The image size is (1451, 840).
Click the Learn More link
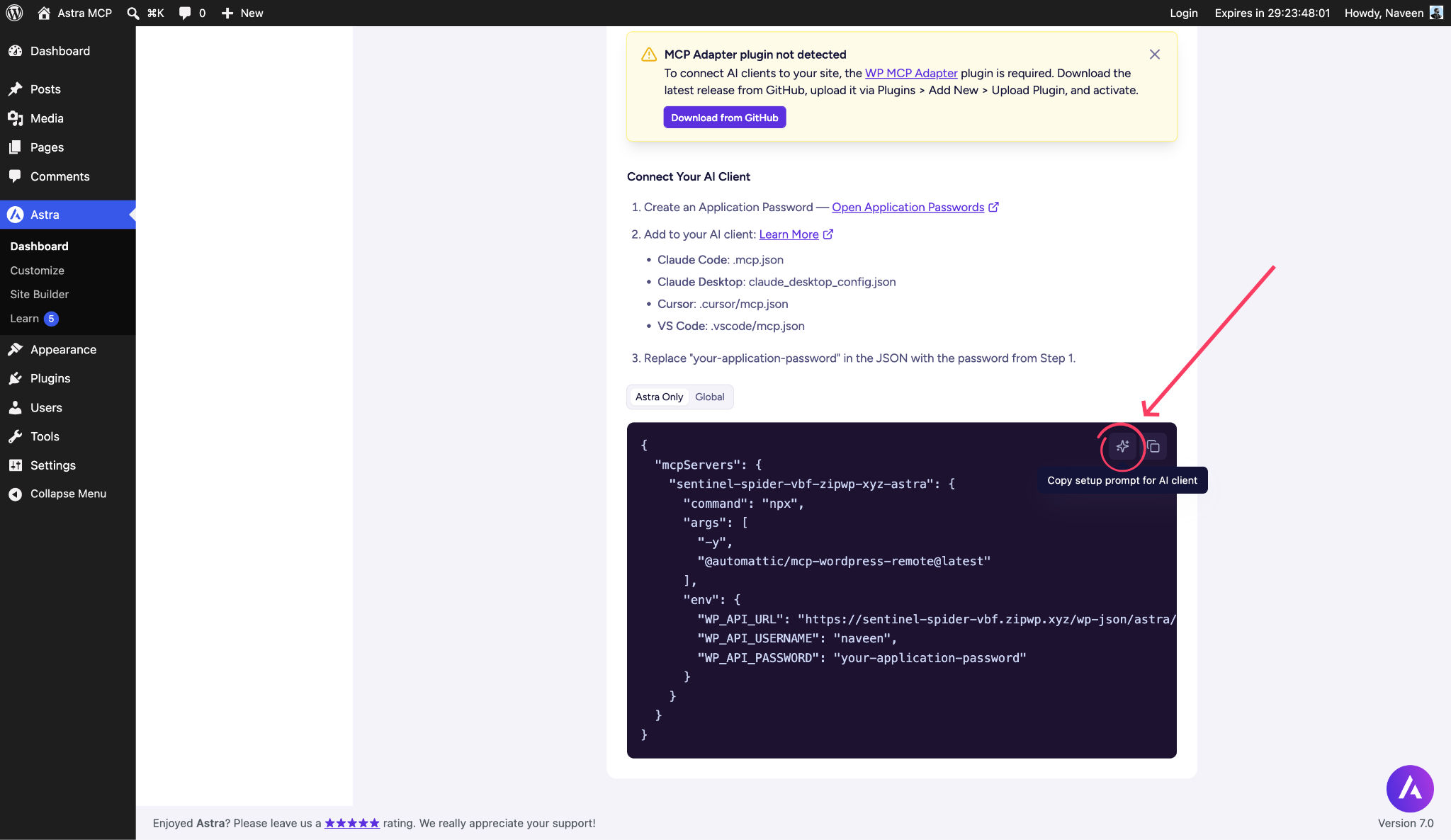click(x=789, y=234)
